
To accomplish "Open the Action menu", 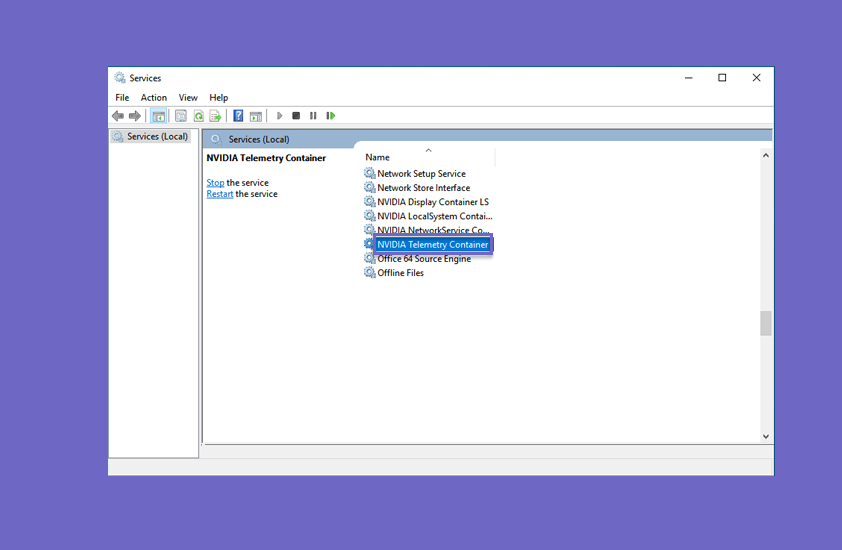I will 154,97.
